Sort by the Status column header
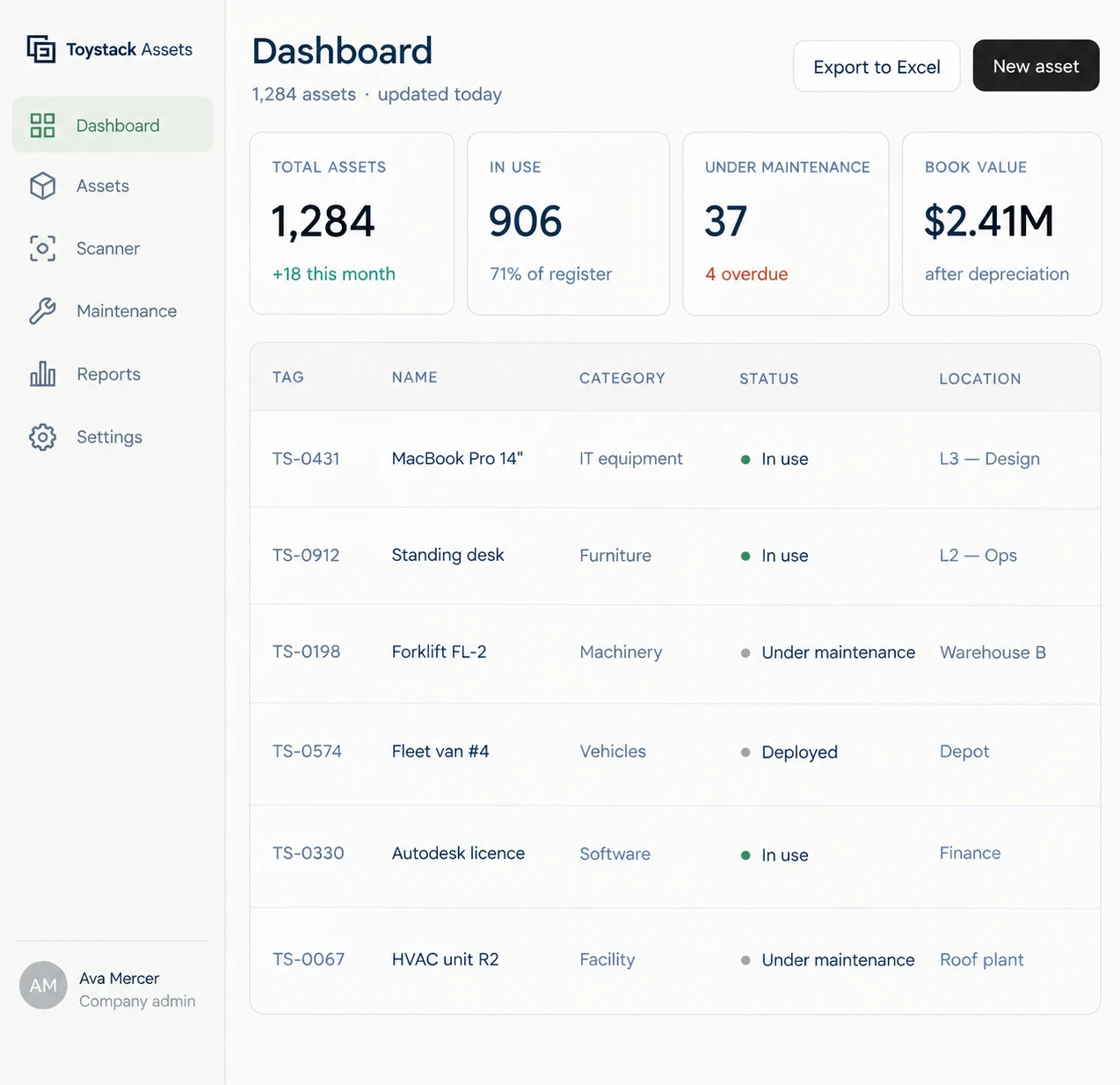Image resolution: width=1120 pixels, height=1085 pixels. [769, 379]
